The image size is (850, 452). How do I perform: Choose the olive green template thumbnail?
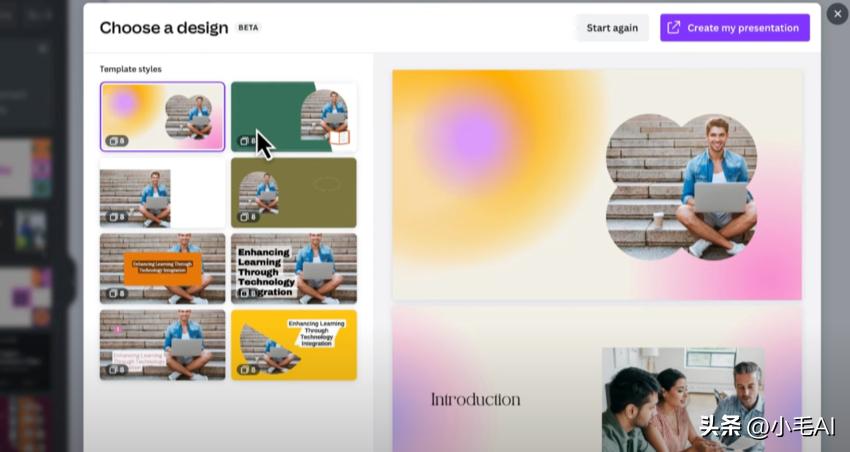pyautogui.click(x=294, y=192)
